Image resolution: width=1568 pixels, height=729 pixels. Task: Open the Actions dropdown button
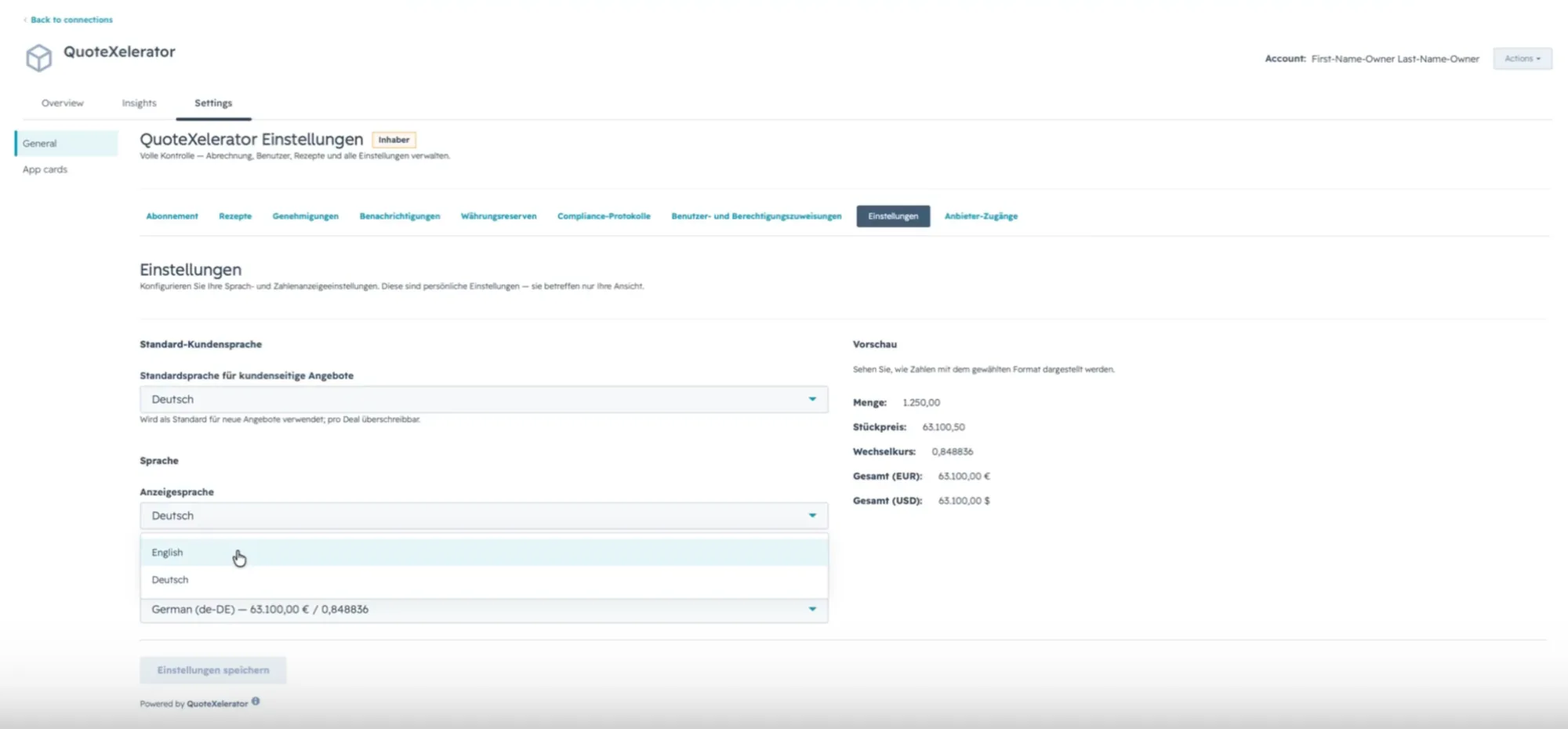[1522, 59]
